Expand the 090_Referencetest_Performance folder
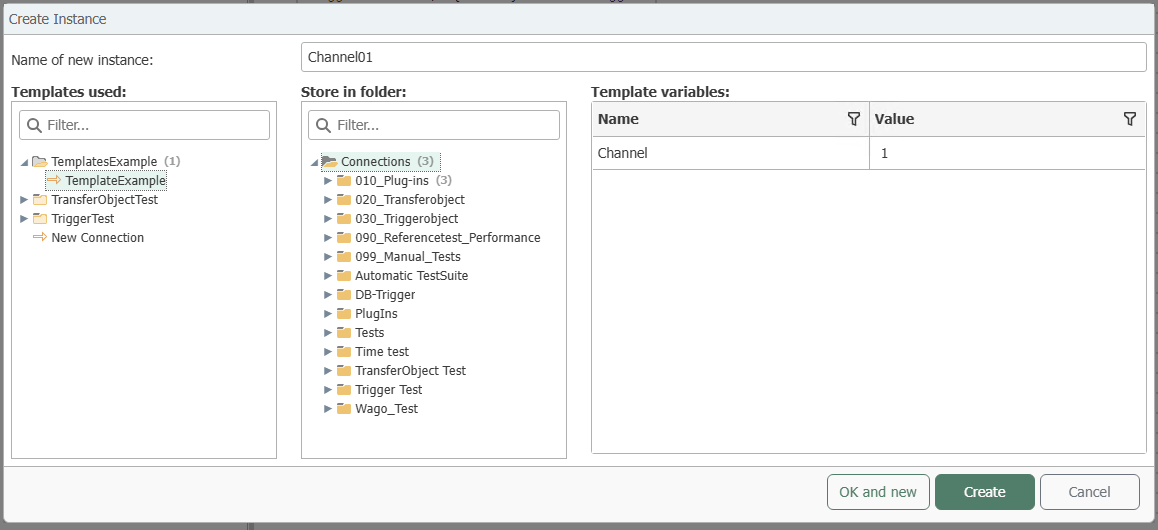 [x=329, y=238]
